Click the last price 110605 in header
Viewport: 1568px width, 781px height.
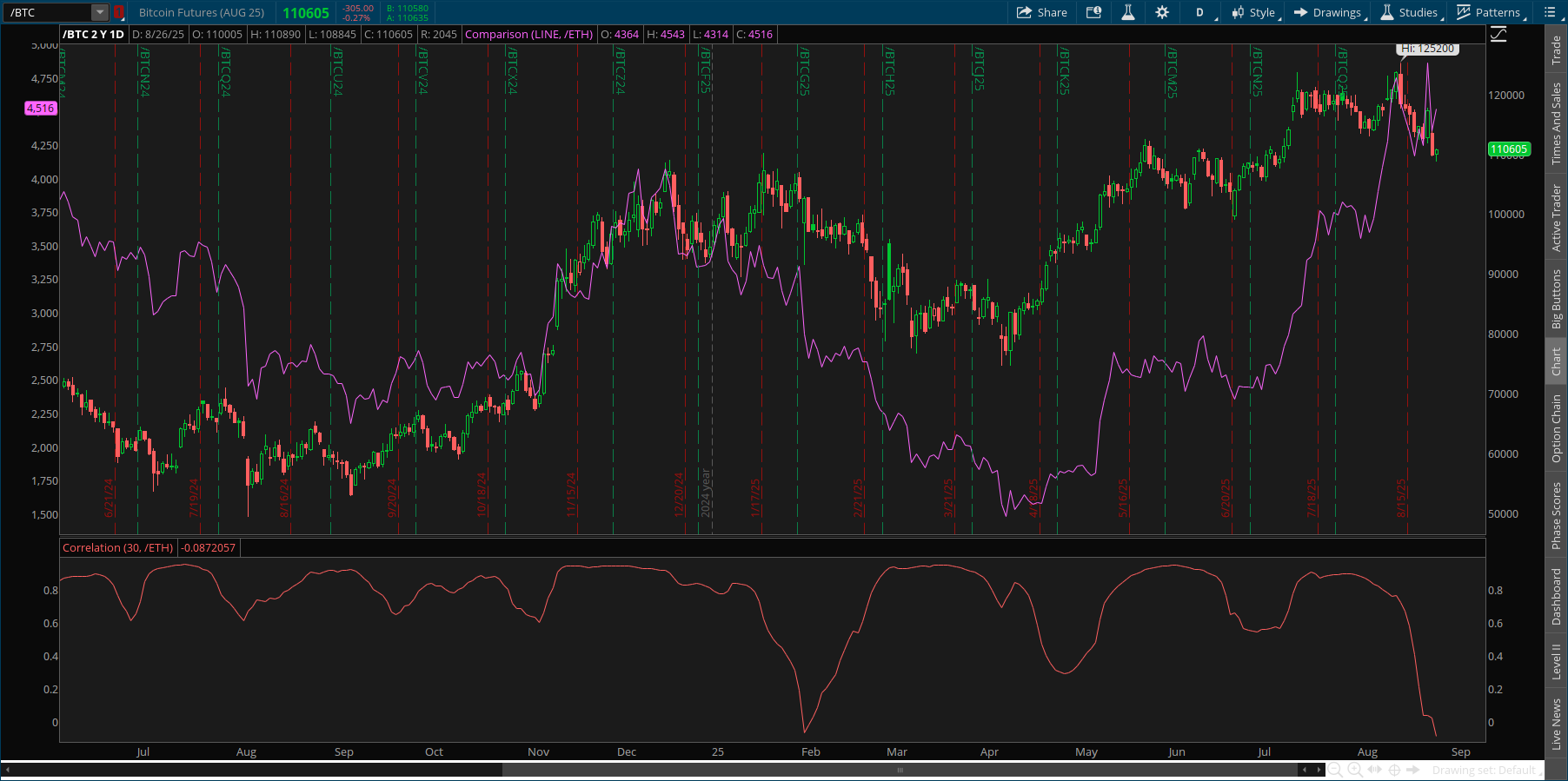coord(306,13)
